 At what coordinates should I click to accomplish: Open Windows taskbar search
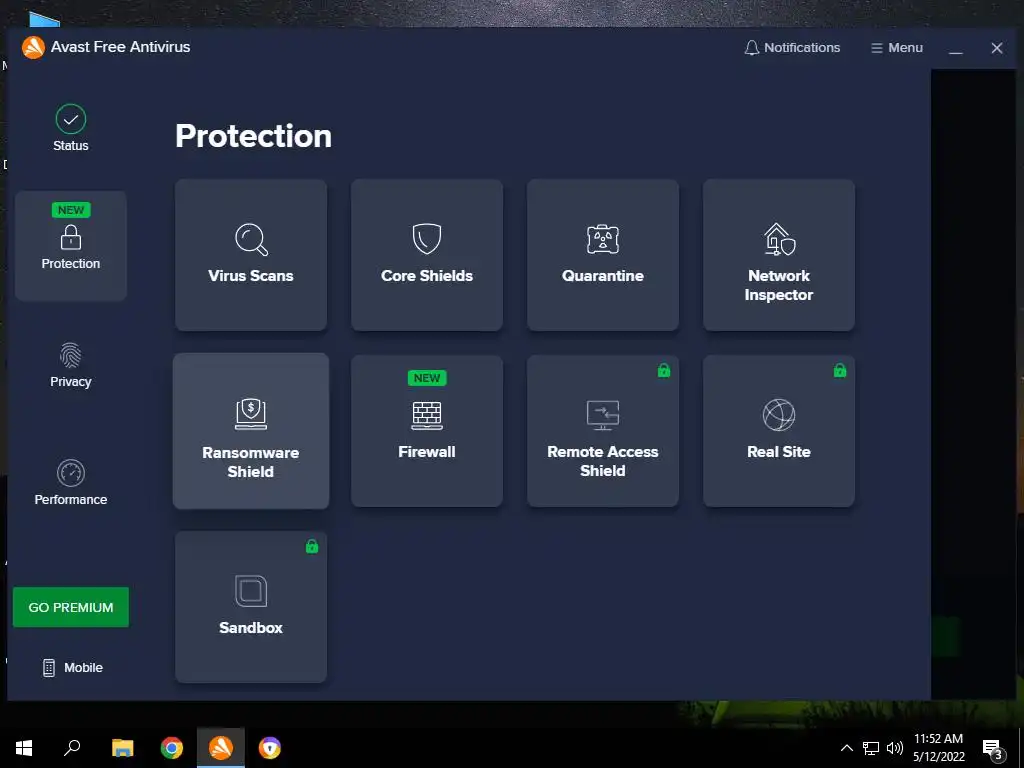pos(72,748)
